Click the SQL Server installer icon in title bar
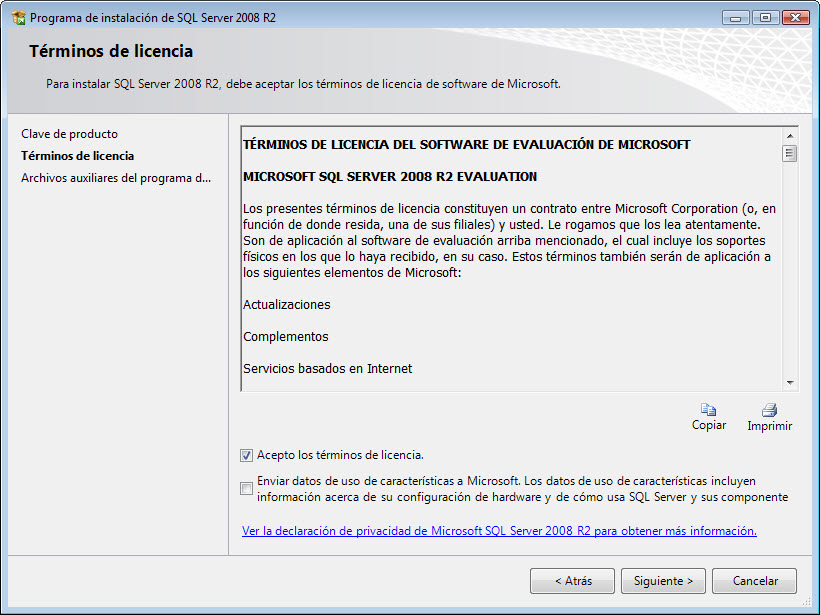 [19, 18]
